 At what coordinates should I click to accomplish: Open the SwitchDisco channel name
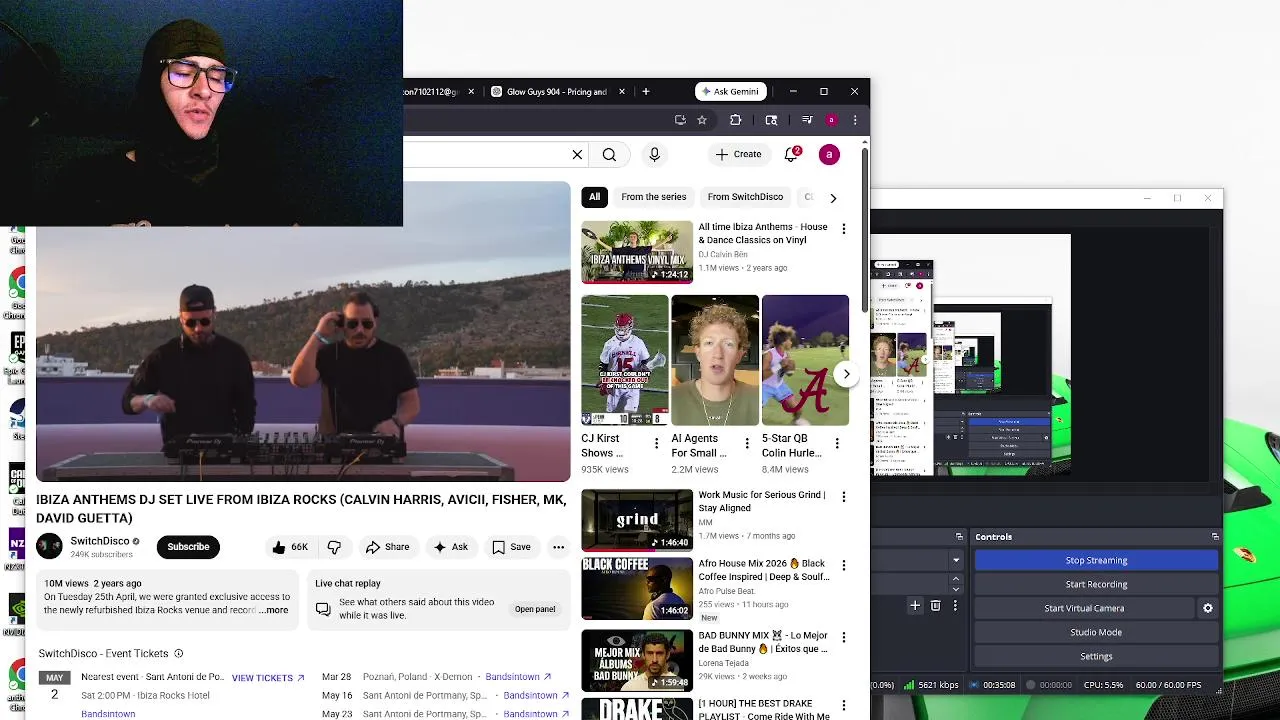pos(100,541)
